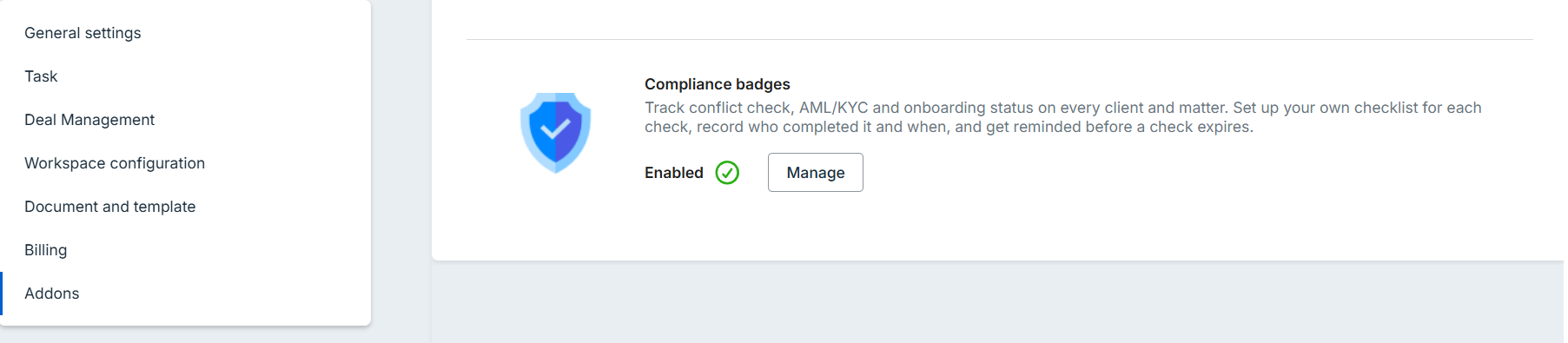Select Document and template settings

(110, 207)
